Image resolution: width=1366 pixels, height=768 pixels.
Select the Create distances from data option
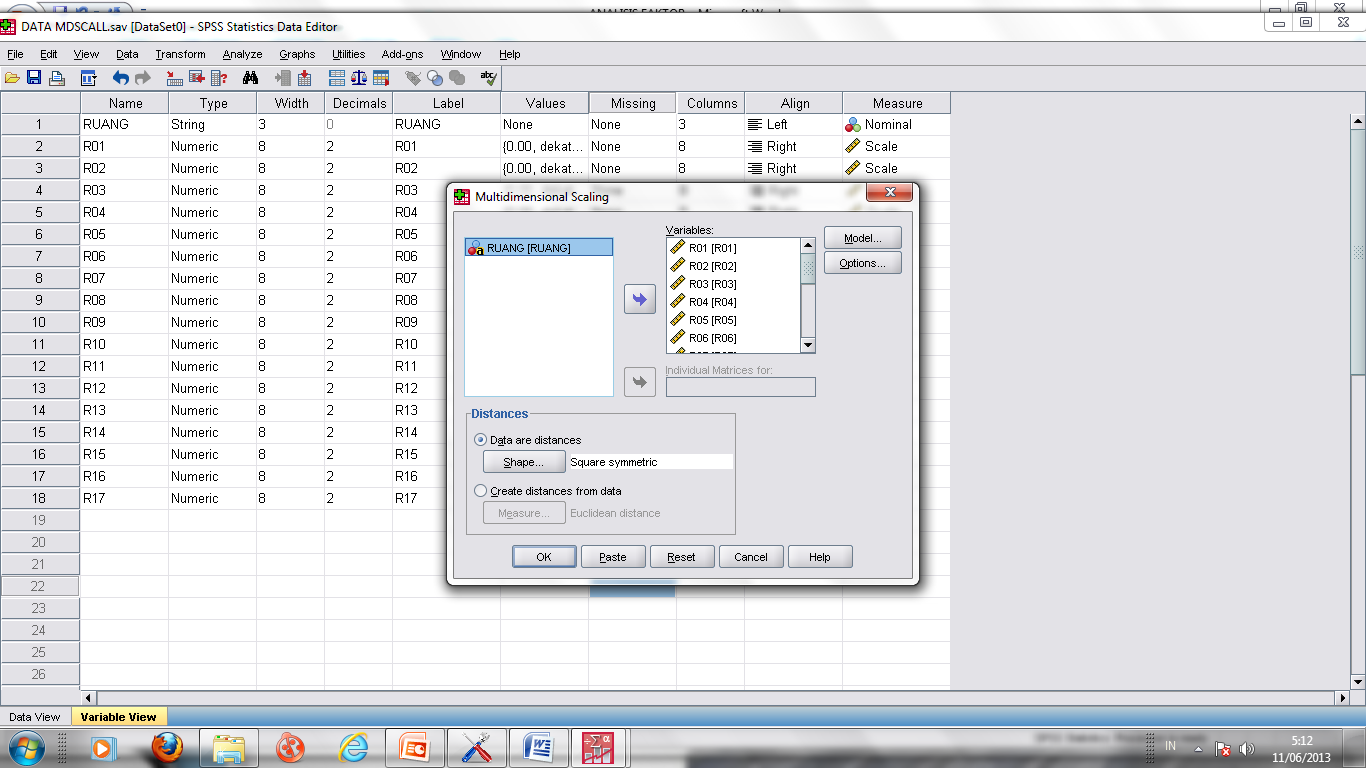point(481,490)
